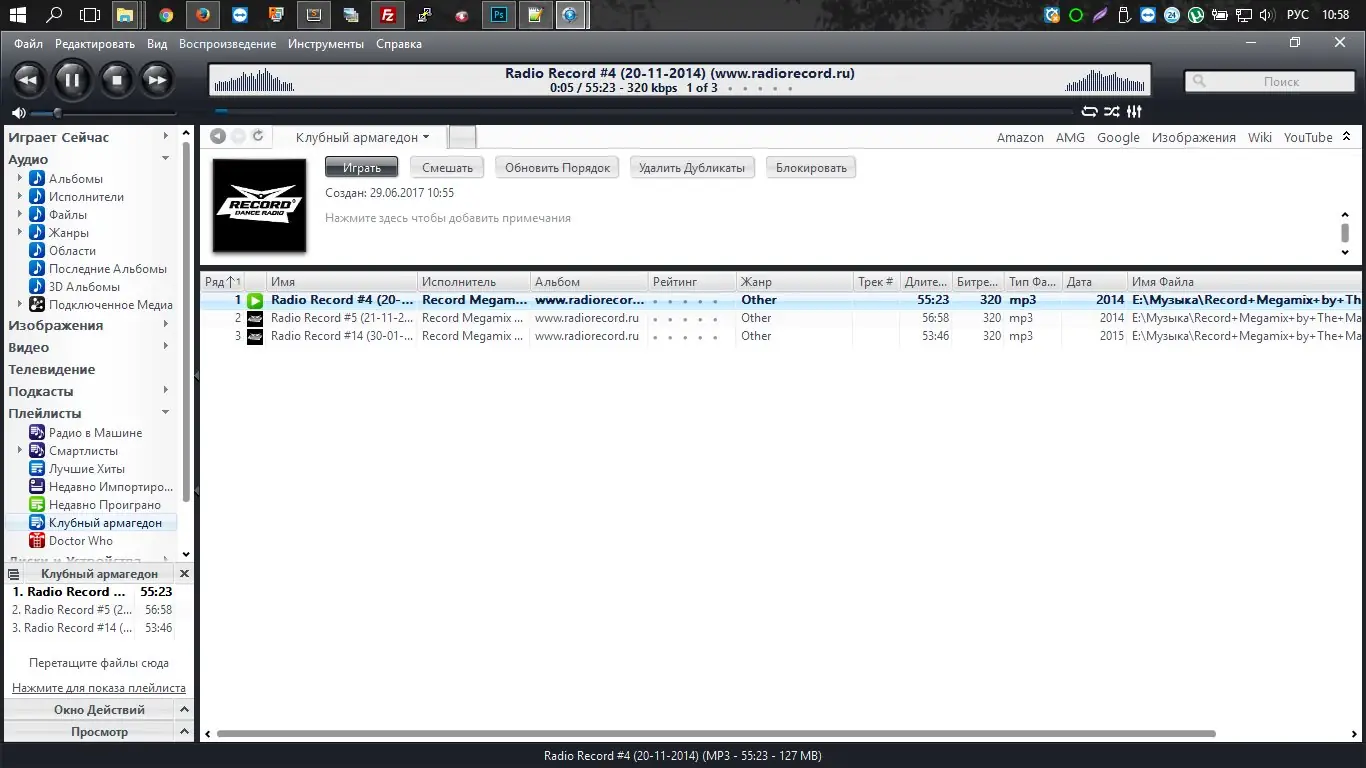Expand the Подкасты section
The height and width of the screenshot is (768, 1366).
[x=166, y=391]
